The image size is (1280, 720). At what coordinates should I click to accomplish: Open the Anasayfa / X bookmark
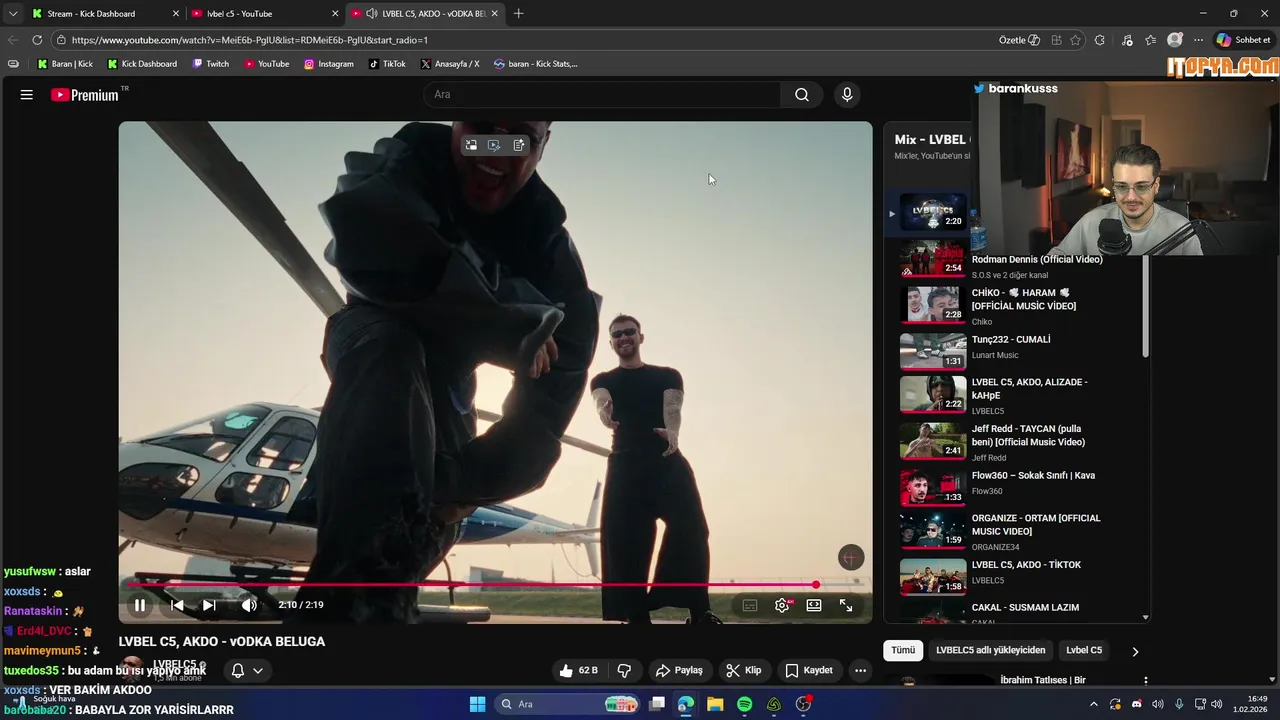click(x=450, y=64)
